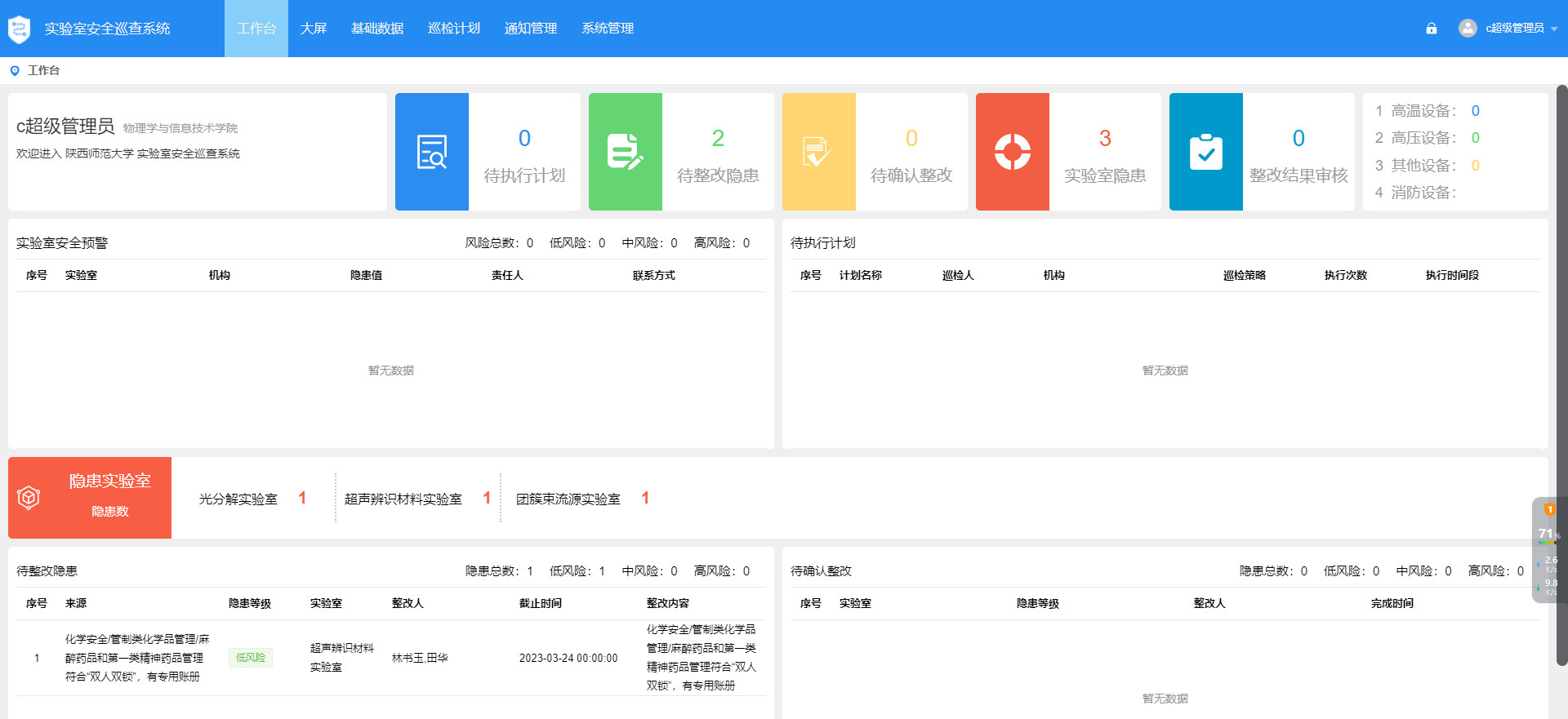Click the green 待整改隐患 edit-document icon
Screen dimensions: 1568x719
(x=626, y=152)
